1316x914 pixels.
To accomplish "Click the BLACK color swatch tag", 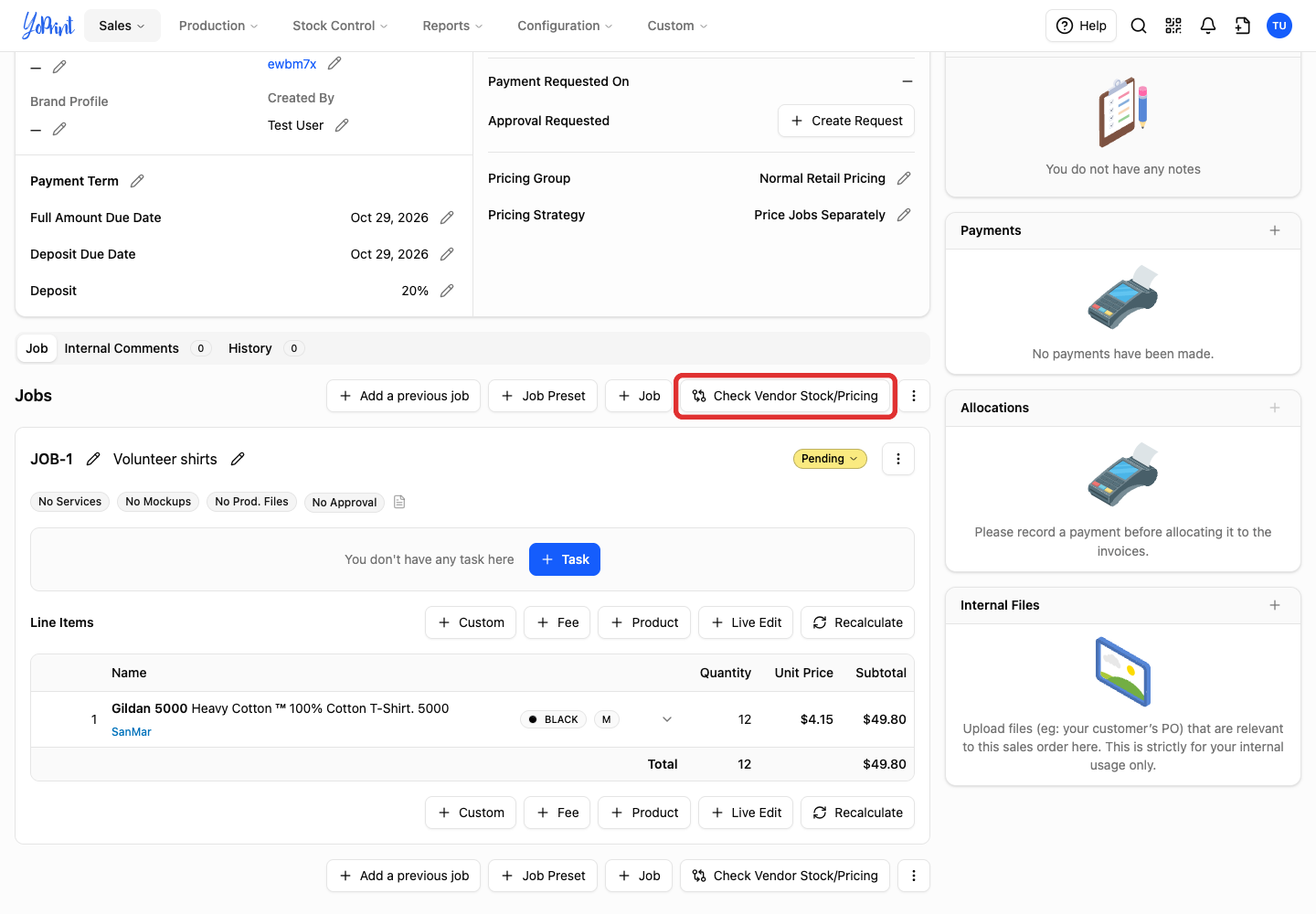I will click(x=553, y=719).
